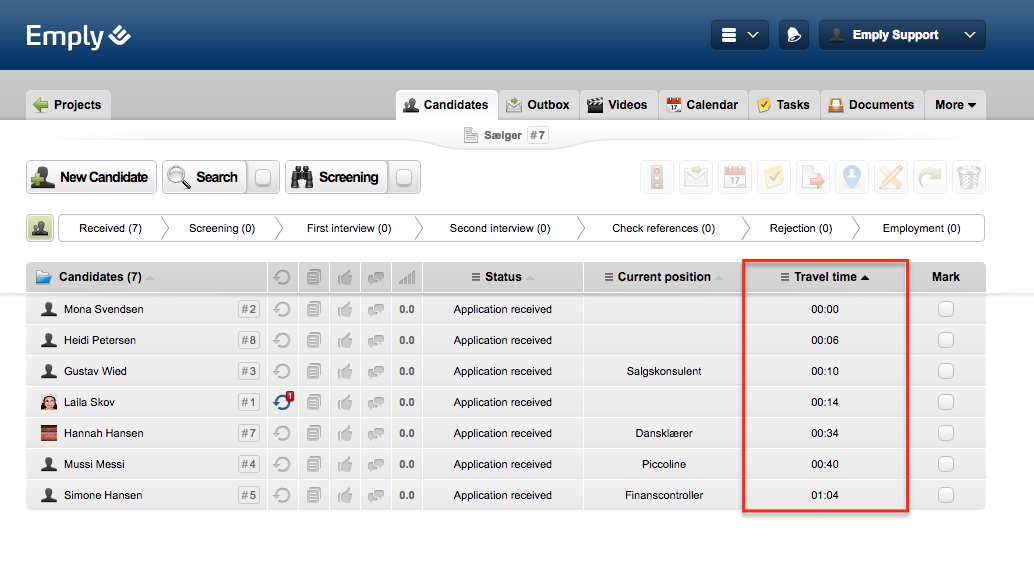Click the send email envelope icon
1034x564 pixels.
coord(696,177)
